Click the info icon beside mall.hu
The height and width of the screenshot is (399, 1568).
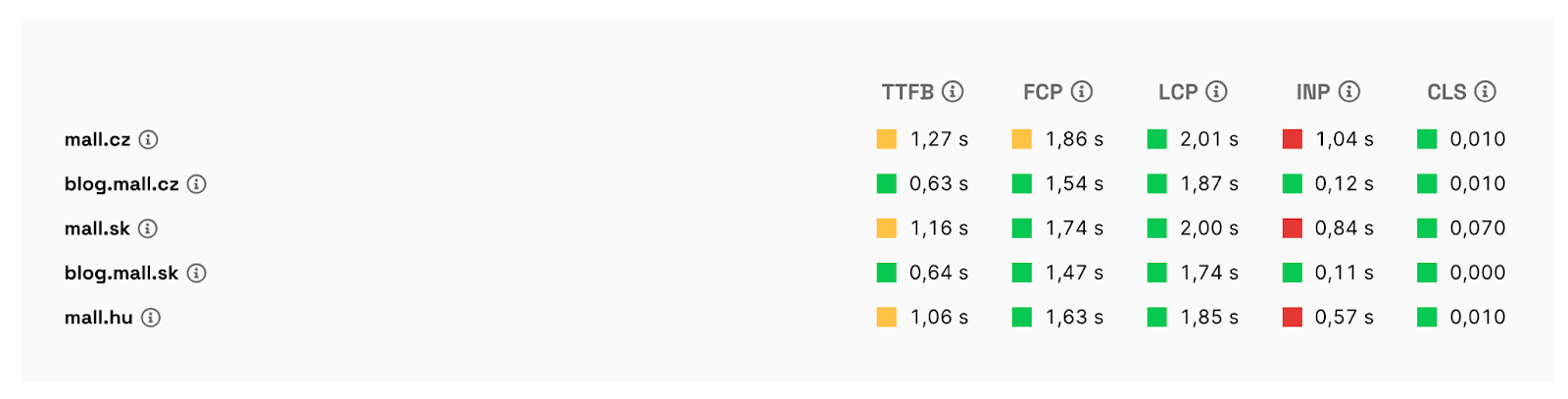(151, 318)
